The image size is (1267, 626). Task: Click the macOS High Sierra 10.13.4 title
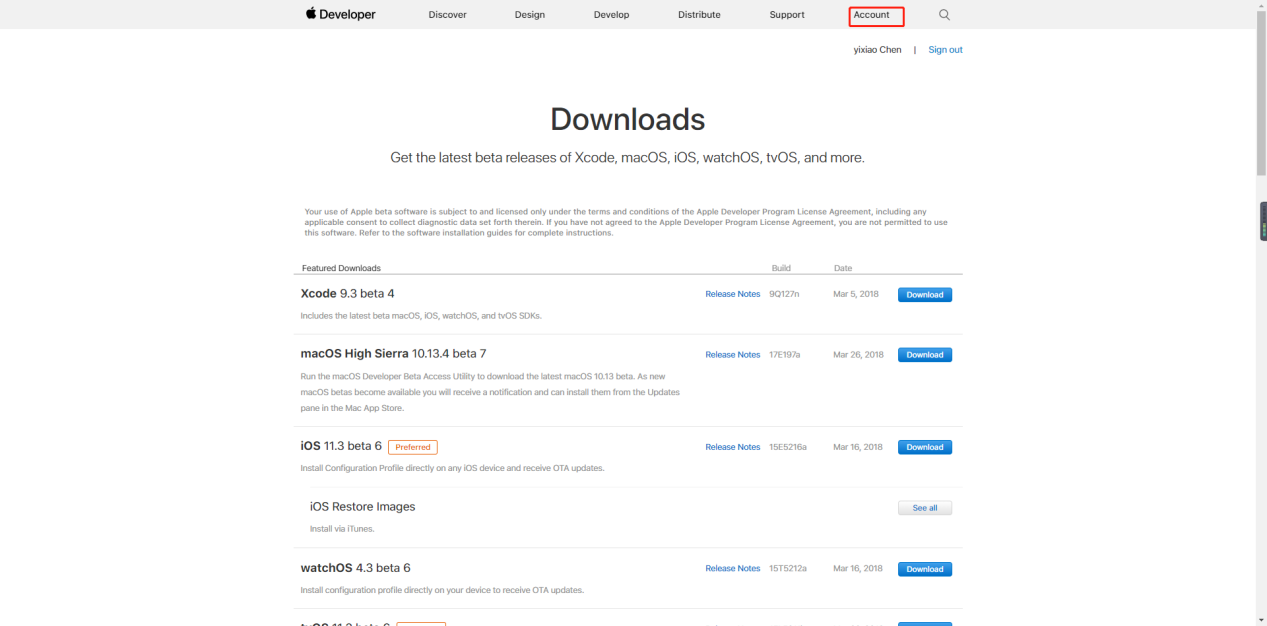coord(393,354)
